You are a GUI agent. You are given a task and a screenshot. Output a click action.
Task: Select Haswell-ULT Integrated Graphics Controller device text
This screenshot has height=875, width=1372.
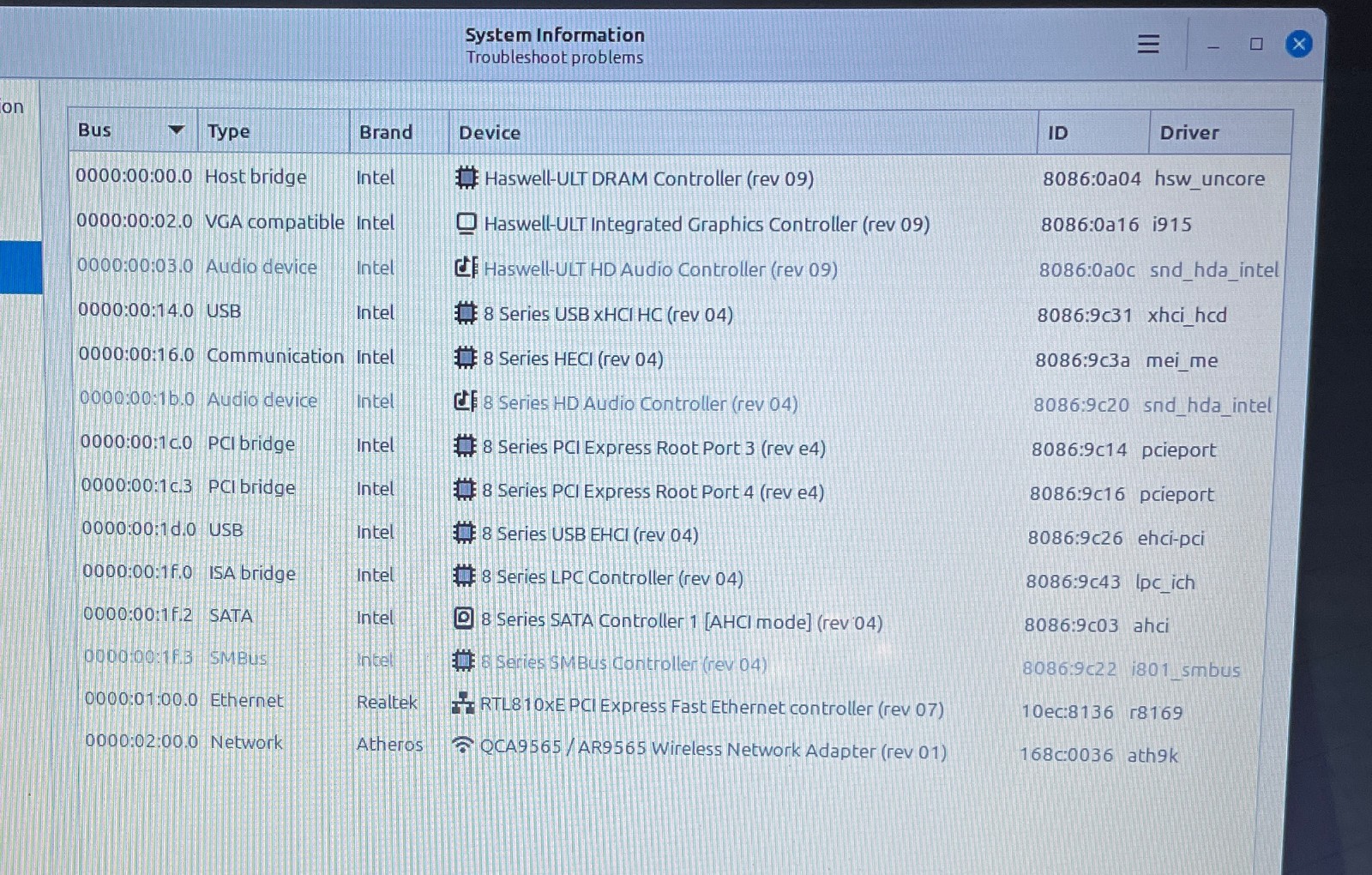tap(707, 224)
